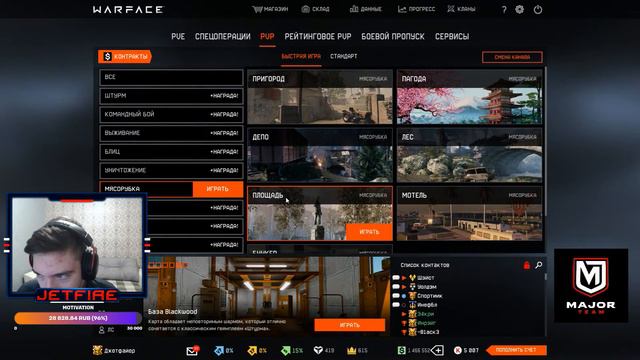Click the yellow booster 0% icon
Viewport: 640px width, 360px height.
pyautogui.click(x=252, y=350)
